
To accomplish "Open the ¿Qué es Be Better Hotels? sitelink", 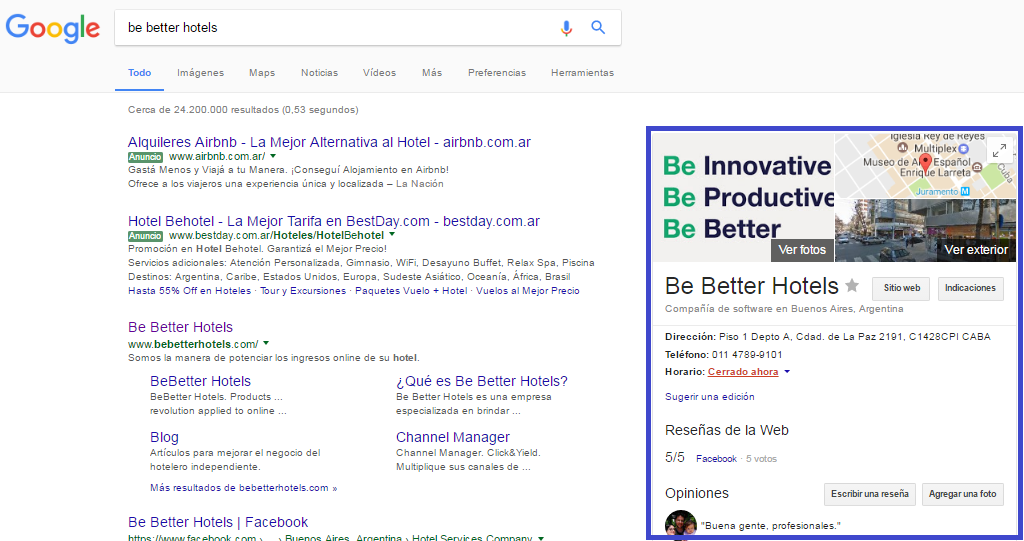I will pos(482,381).
